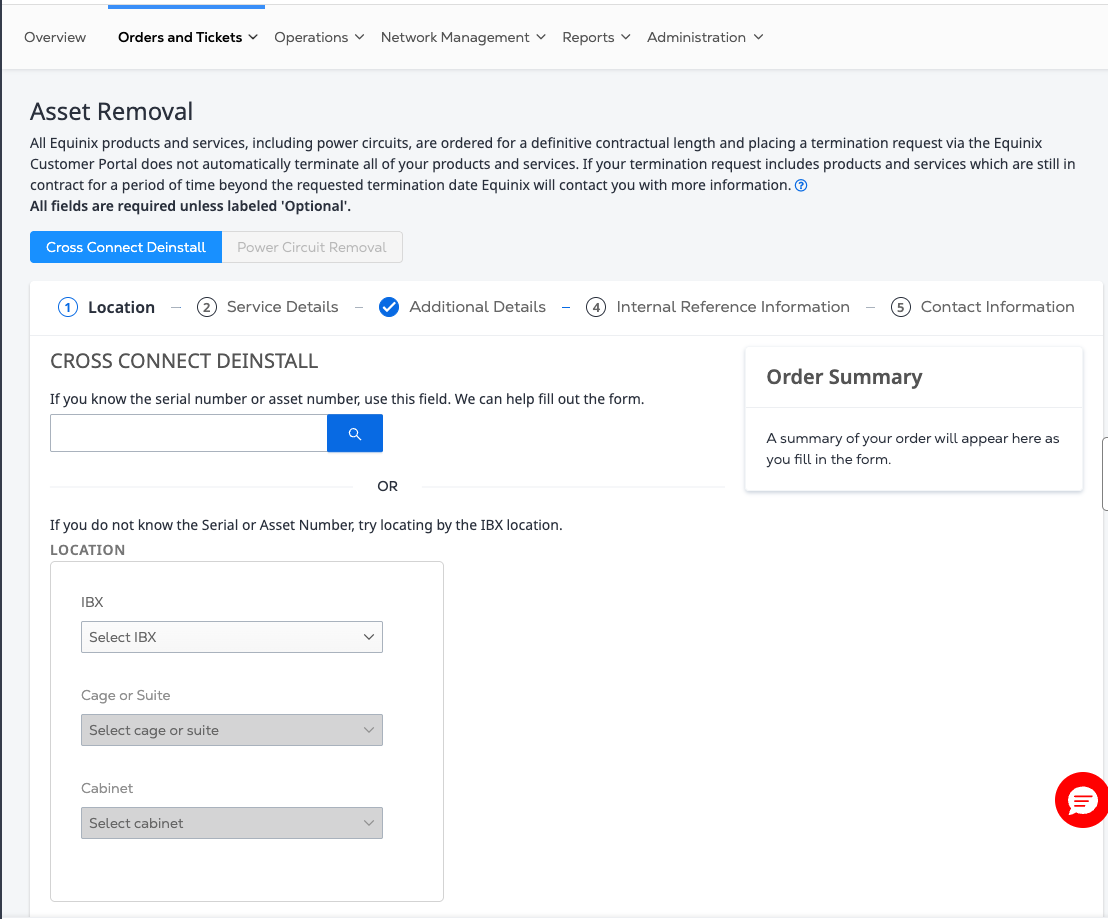Open the Select cage or suite dropdown
Screen dimensions: 1108x919
(x=231, y=730)
